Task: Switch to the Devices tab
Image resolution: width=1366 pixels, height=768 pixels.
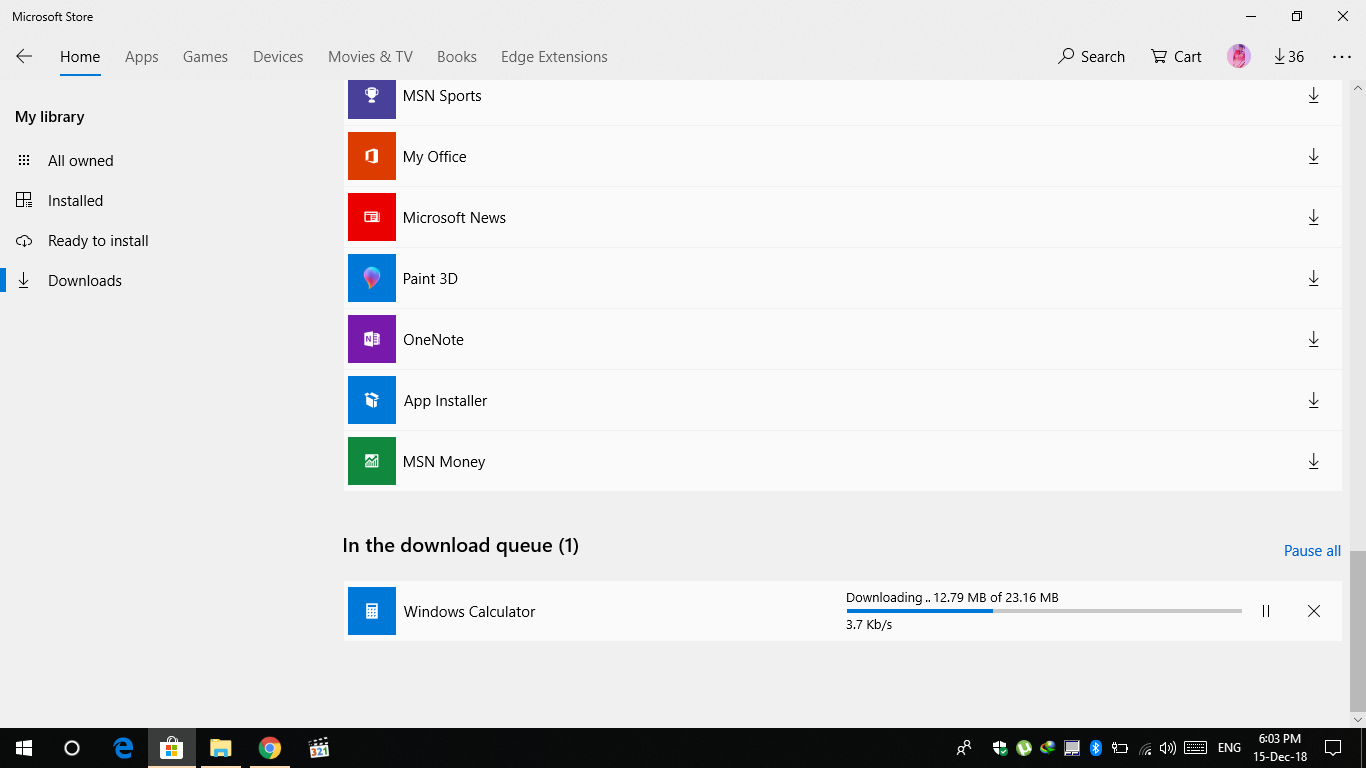Action: coord(278,57)
